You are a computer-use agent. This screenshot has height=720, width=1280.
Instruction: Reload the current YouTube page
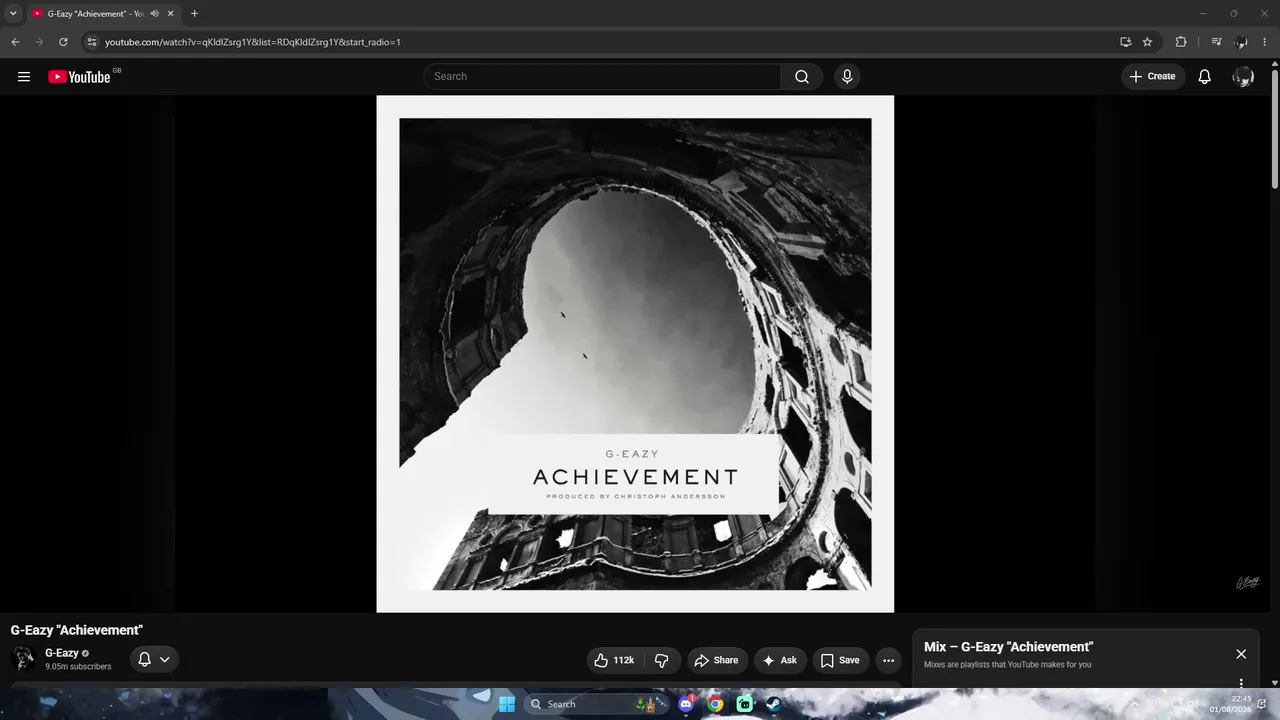coord(63,42)
